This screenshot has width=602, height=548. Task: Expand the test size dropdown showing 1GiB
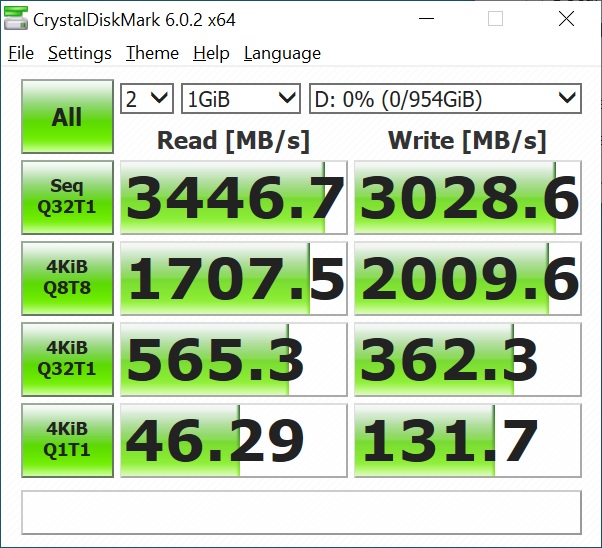(241, 99)
